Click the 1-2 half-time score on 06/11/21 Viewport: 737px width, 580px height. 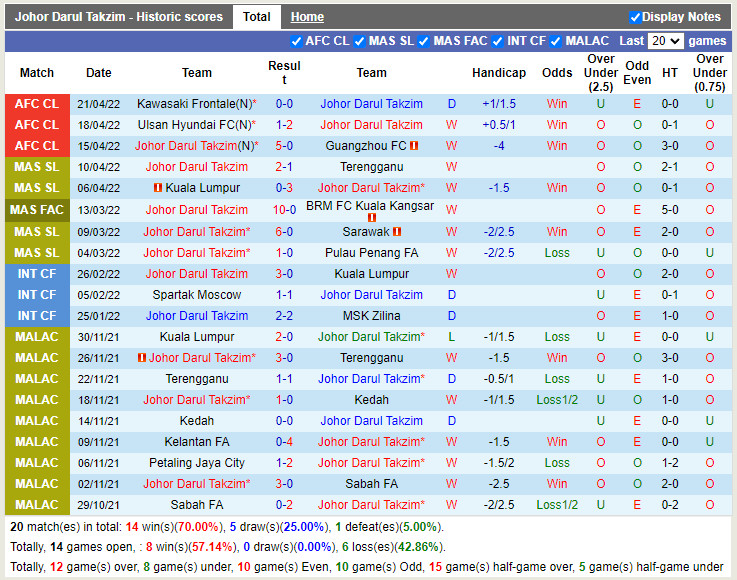coord(670,463)
